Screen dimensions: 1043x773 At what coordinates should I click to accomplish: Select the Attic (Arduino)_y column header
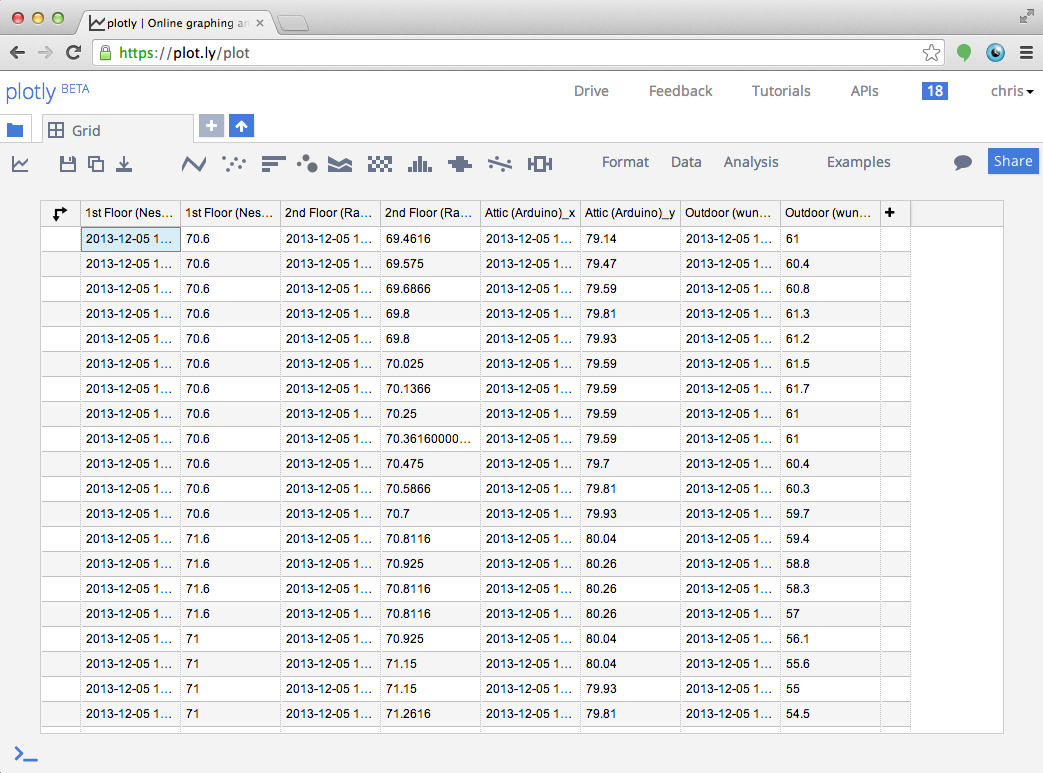[630, 213]
